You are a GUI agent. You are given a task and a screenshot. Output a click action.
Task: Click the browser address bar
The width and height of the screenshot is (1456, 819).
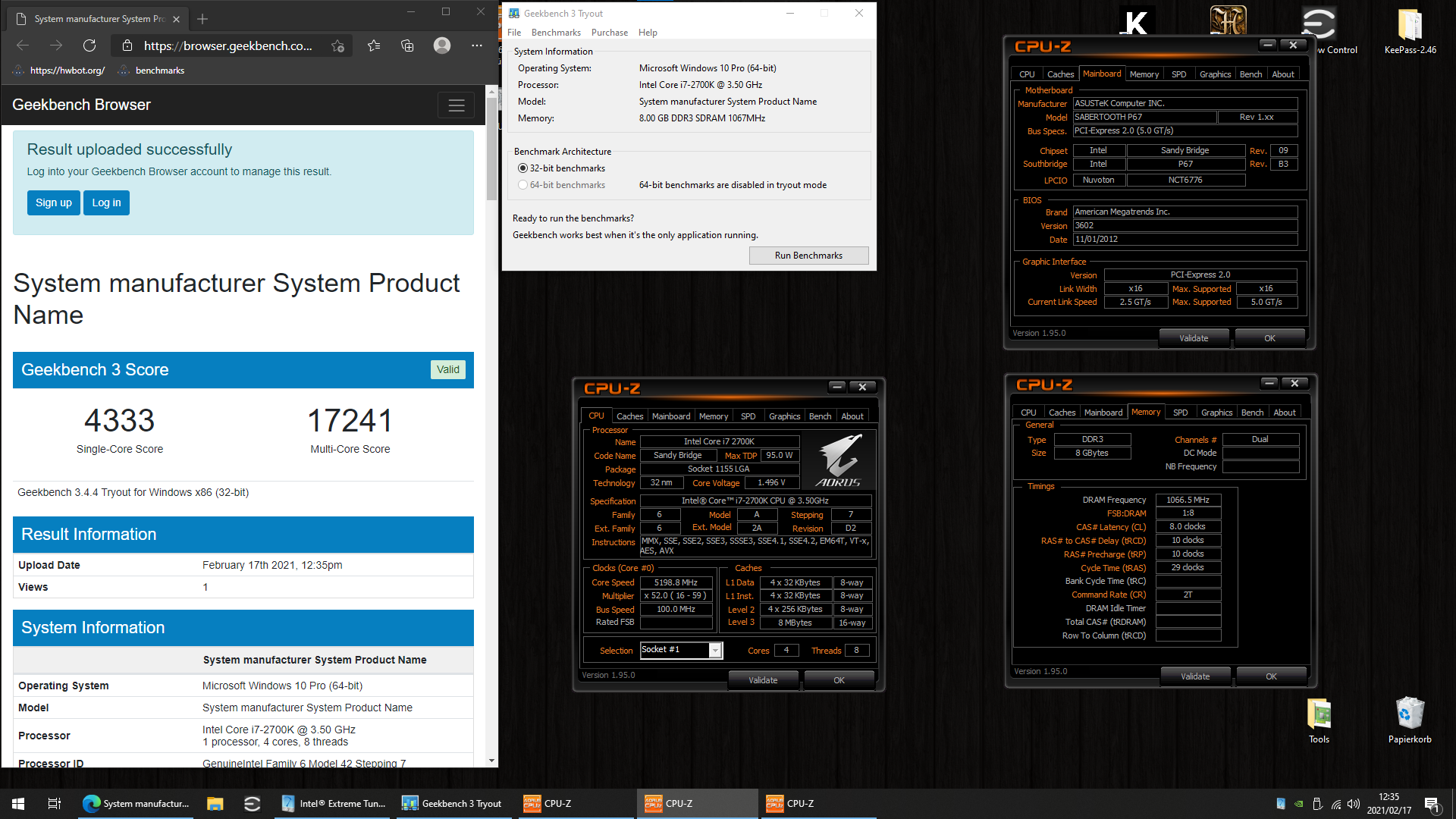(x=227, y=46)
